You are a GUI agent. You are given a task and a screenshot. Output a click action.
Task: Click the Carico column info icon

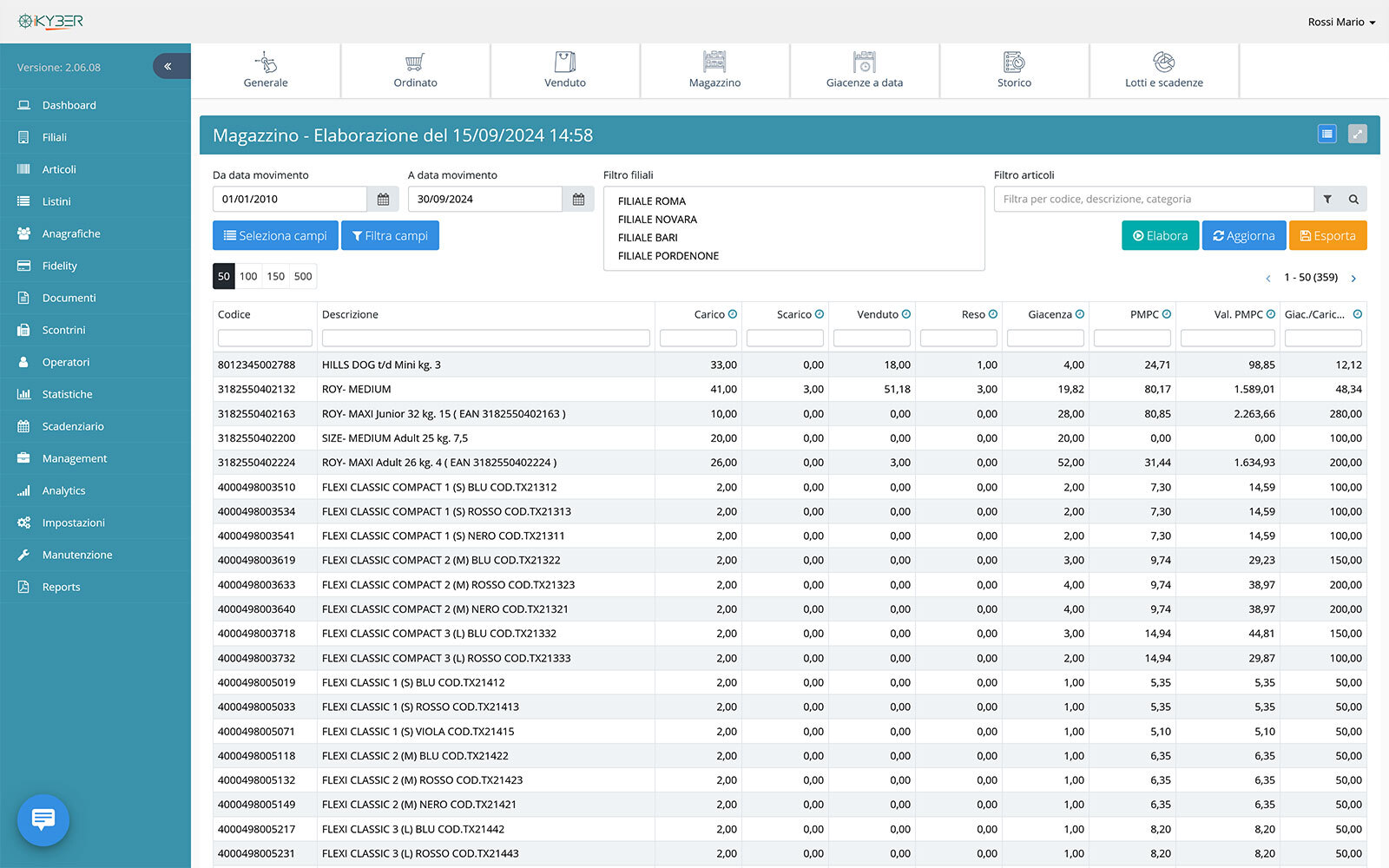point(733,314)
